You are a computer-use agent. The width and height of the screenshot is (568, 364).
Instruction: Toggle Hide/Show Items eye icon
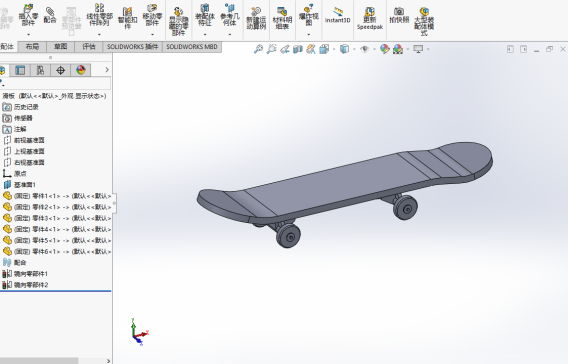[365, 49]
